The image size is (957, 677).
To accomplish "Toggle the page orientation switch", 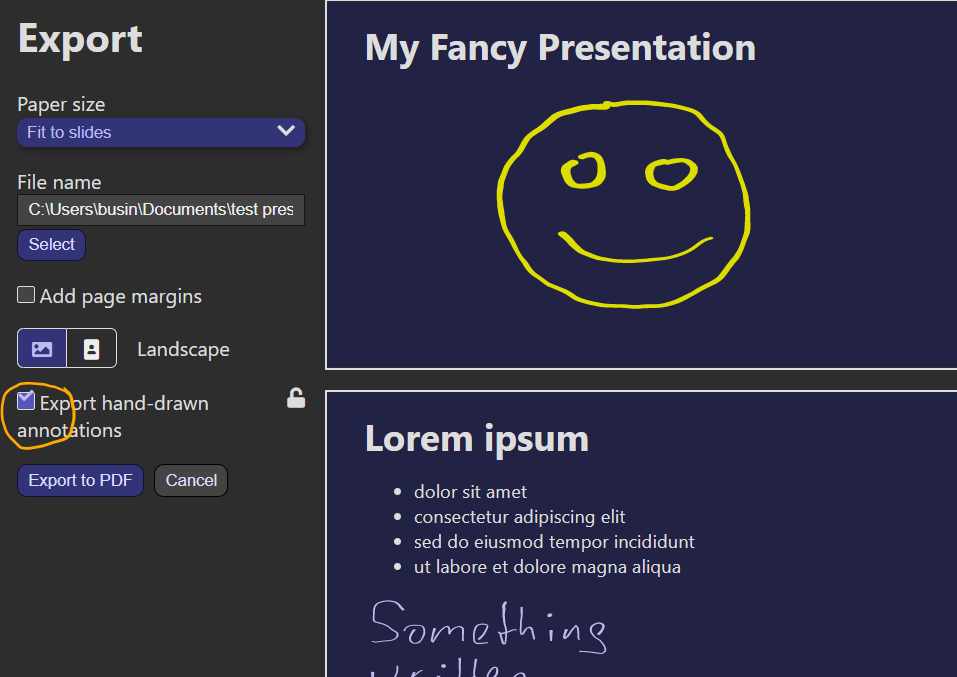I will [66, 348].
